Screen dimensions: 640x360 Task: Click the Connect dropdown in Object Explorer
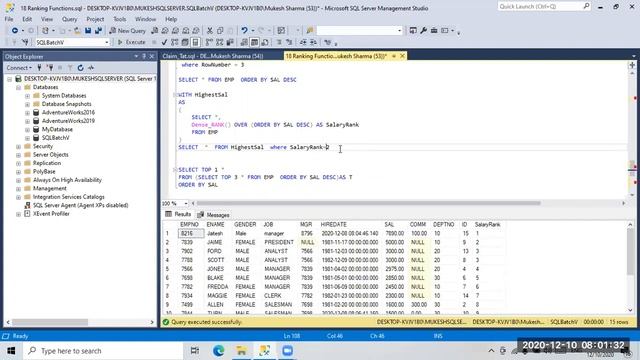pos(19,68)
